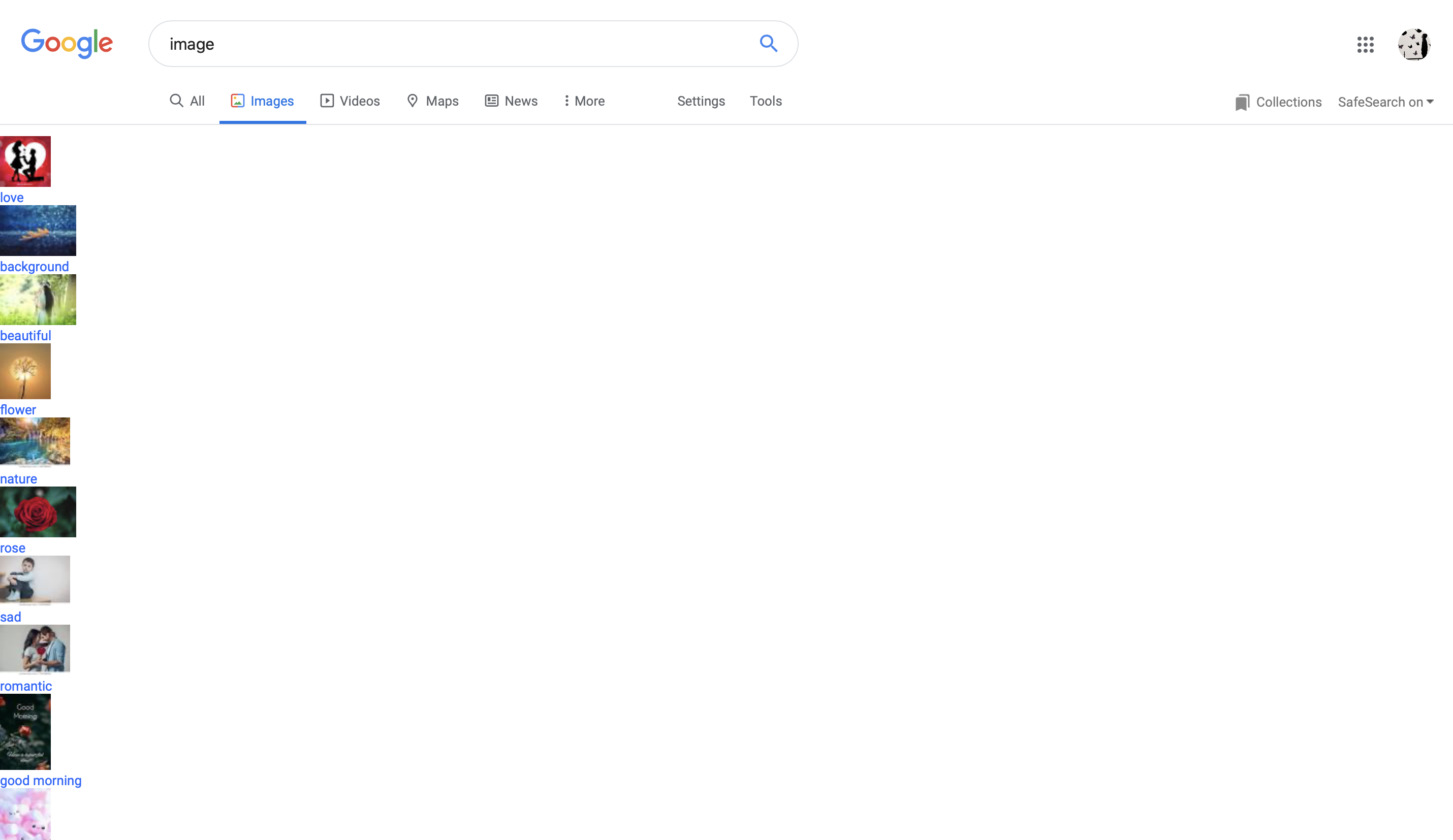Open the Google apps grid
The width and height of the screenshot is (1453, 840).
click(x=1365, y=44)
